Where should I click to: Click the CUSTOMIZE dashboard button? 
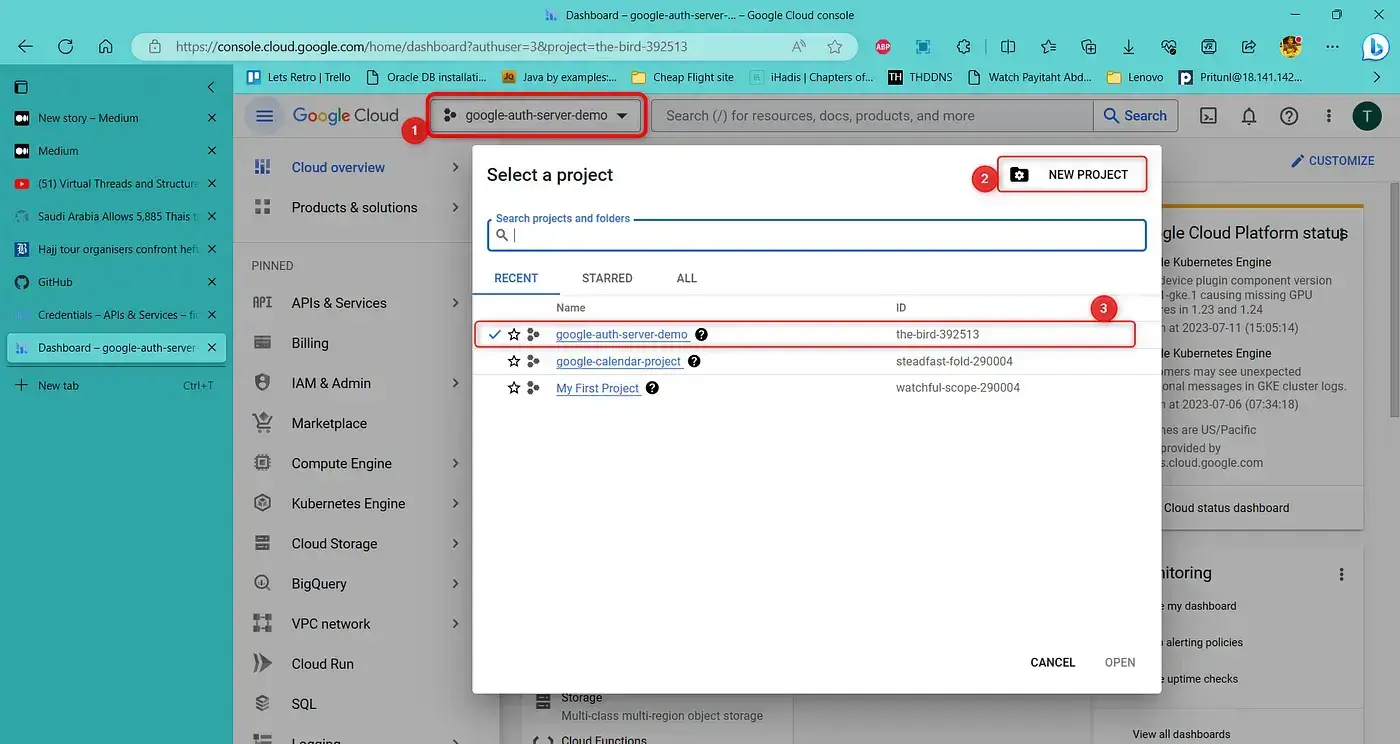pos(1332,160)
